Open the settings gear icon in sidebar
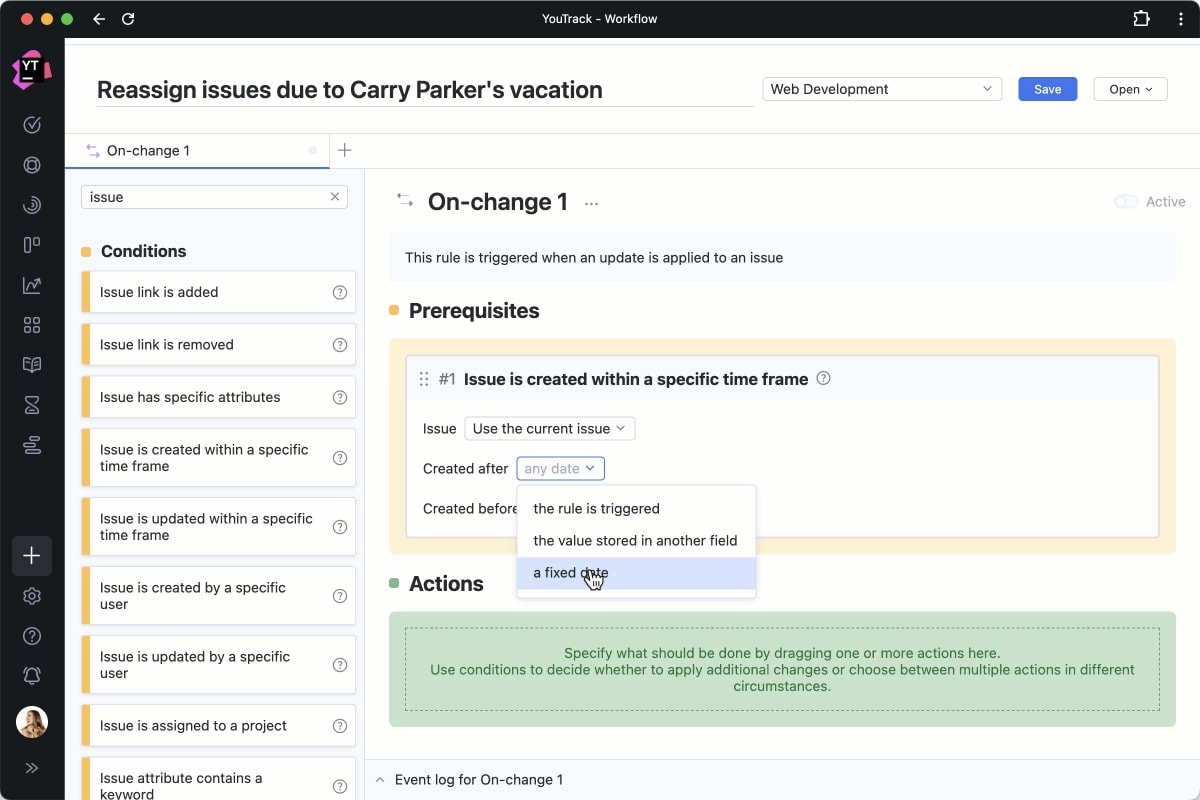This screenshot has width=1200, height=800. [32, 596]
